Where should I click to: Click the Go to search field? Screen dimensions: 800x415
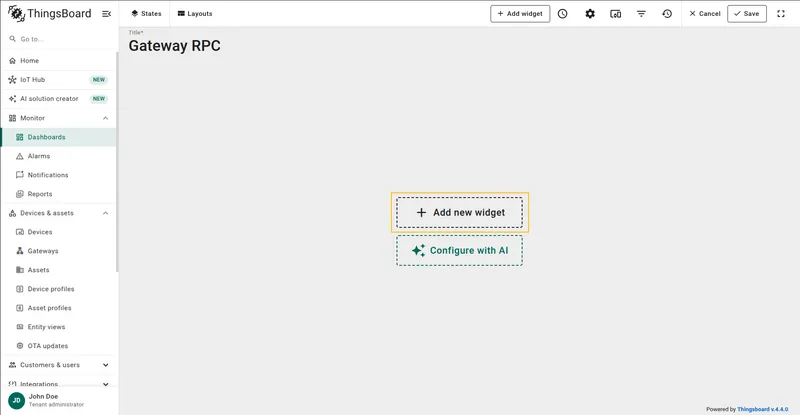[59, 39]
